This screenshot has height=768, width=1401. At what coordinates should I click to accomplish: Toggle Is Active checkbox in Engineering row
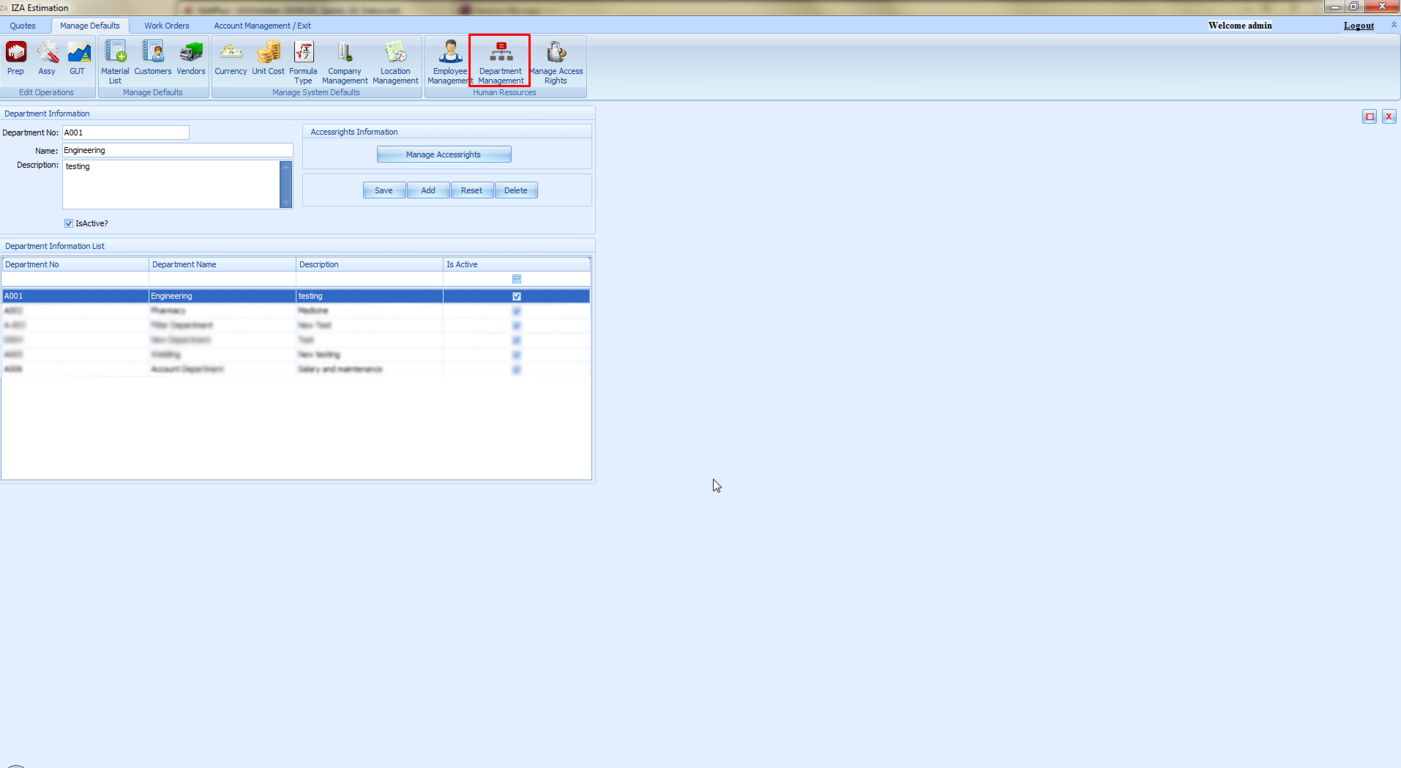pyautogui.click(x=517, y=297)
